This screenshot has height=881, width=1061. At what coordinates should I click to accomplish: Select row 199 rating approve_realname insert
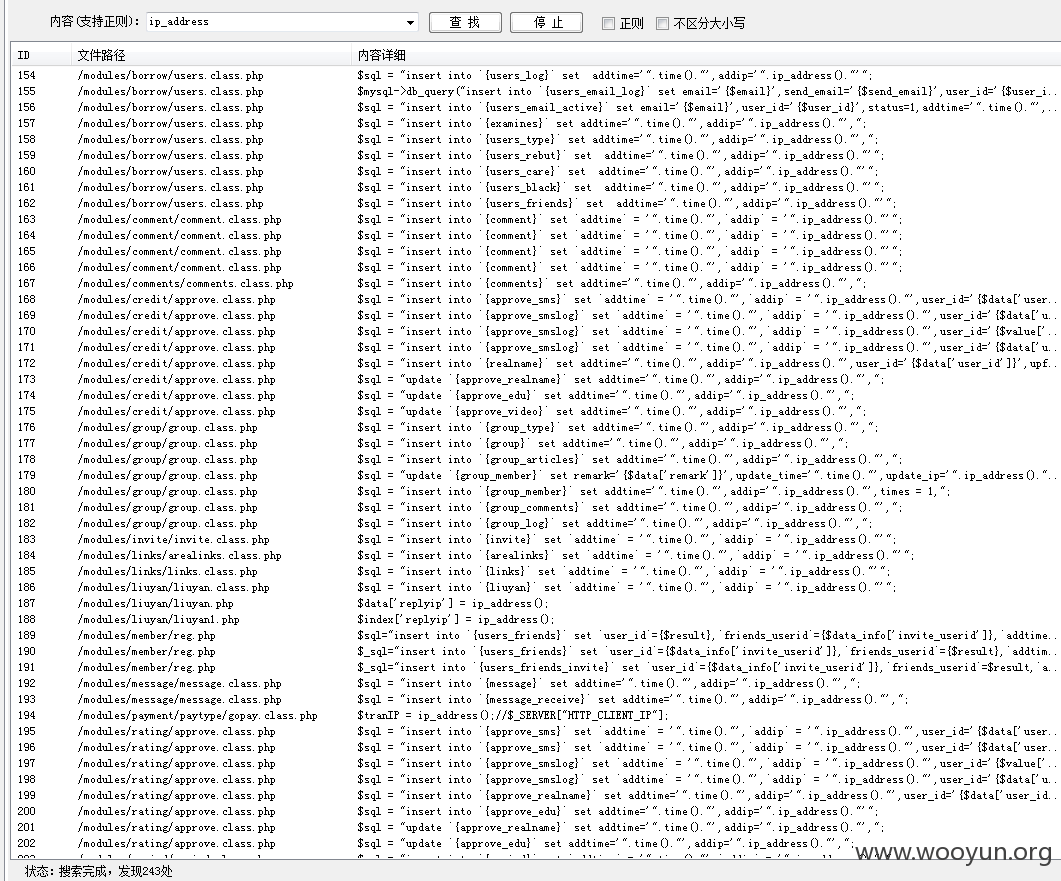[x=706, y=796]
